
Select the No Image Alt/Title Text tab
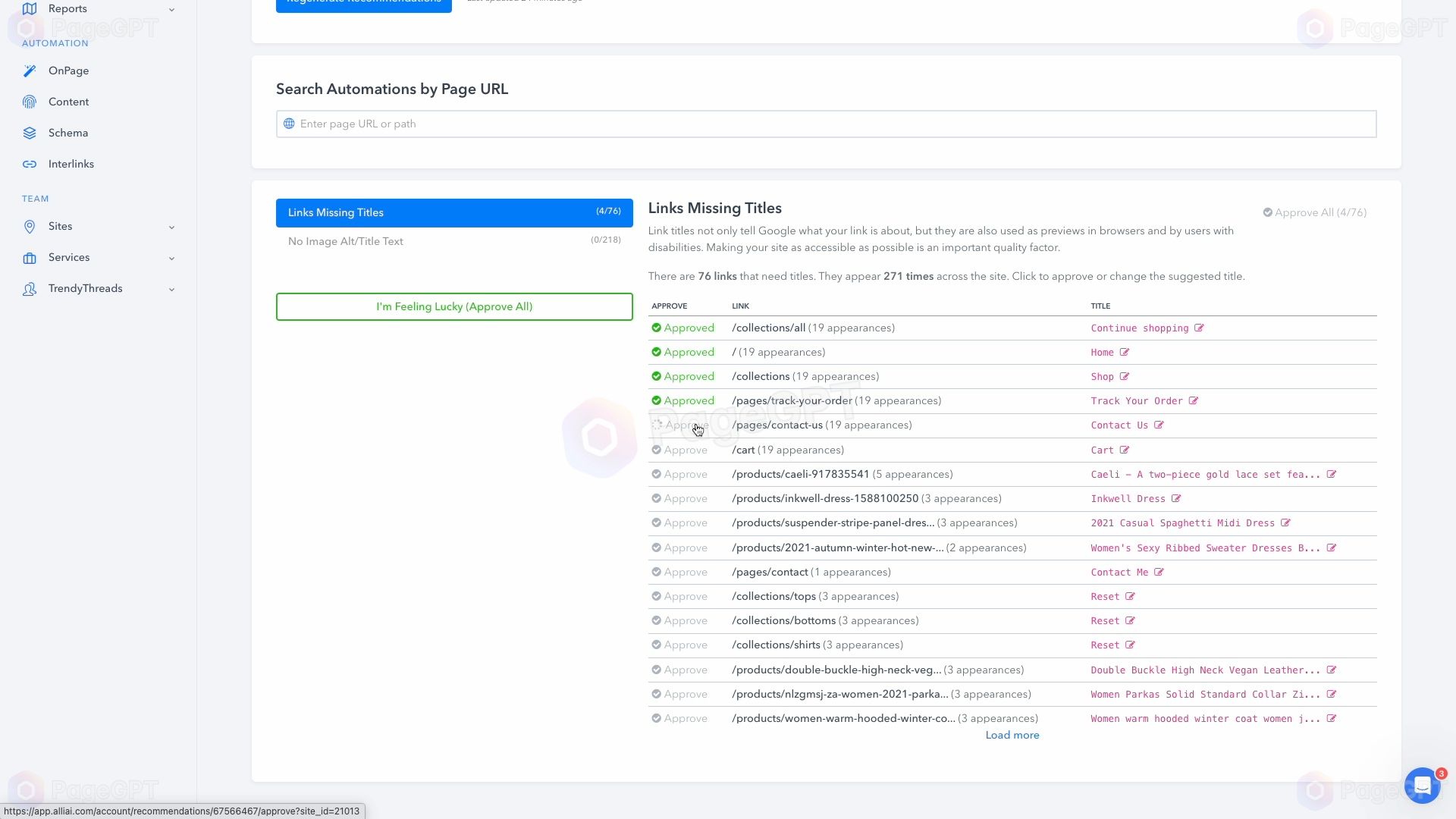click(456, 241)
